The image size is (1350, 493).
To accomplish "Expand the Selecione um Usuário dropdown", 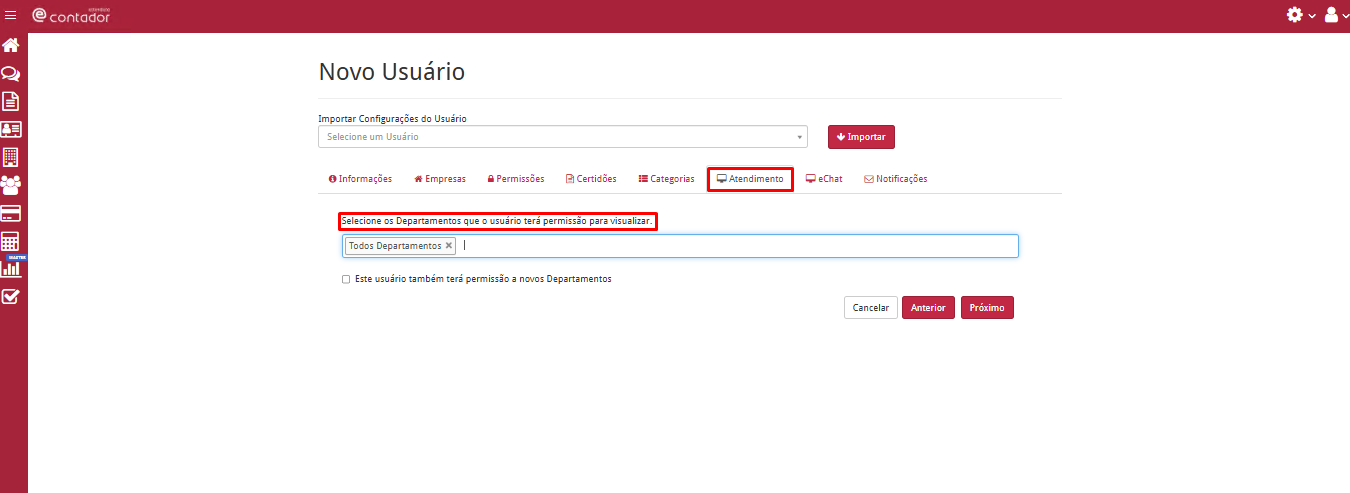I will [x=563, y=136].
